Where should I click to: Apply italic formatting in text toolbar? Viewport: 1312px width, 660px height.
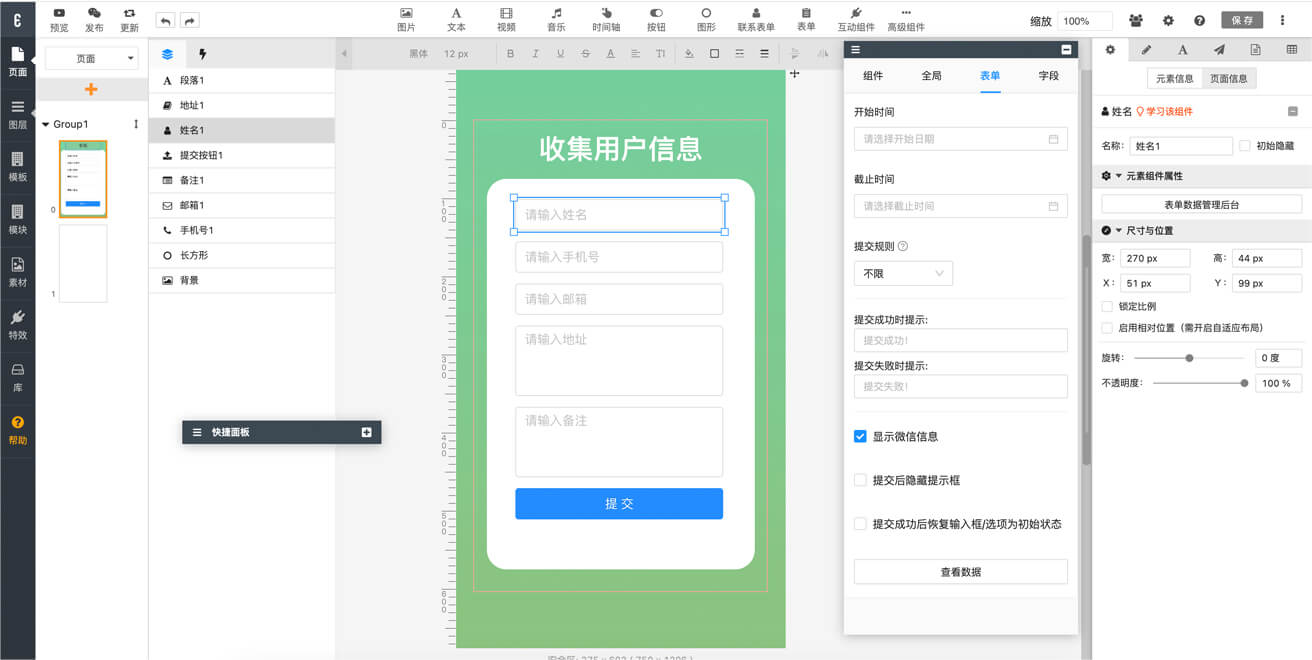[x=535, y=54]
